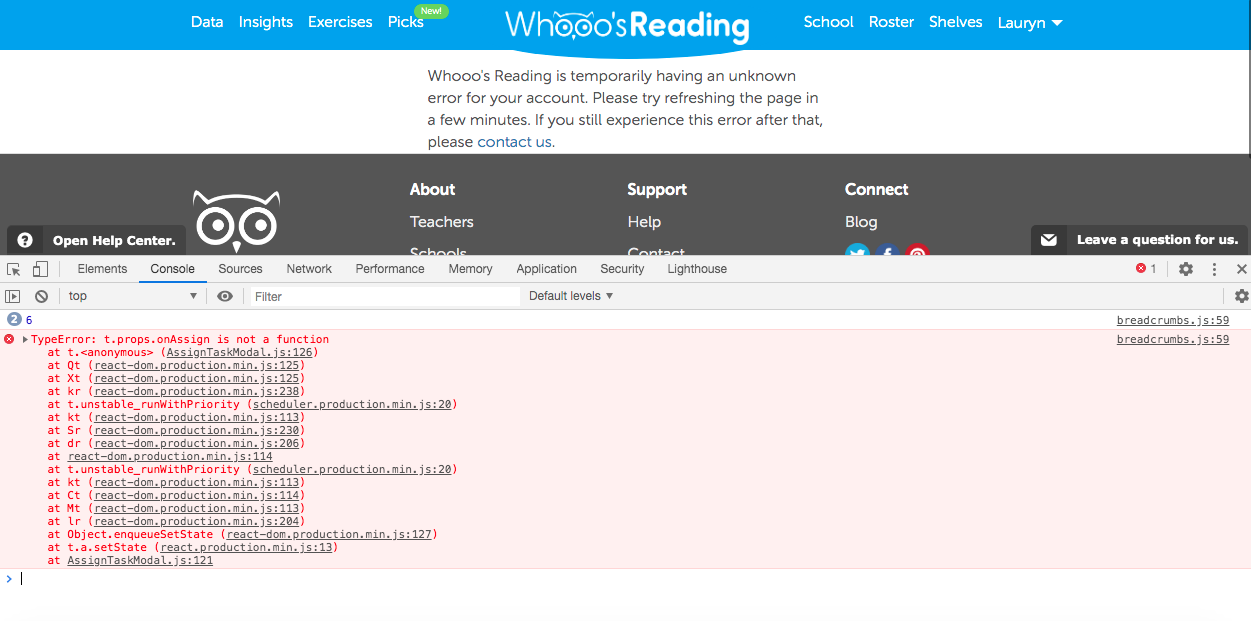Switch to the Performance tab
This screenshot has width=1251, height=621.
pyautogui.click(x=390, y=269)
